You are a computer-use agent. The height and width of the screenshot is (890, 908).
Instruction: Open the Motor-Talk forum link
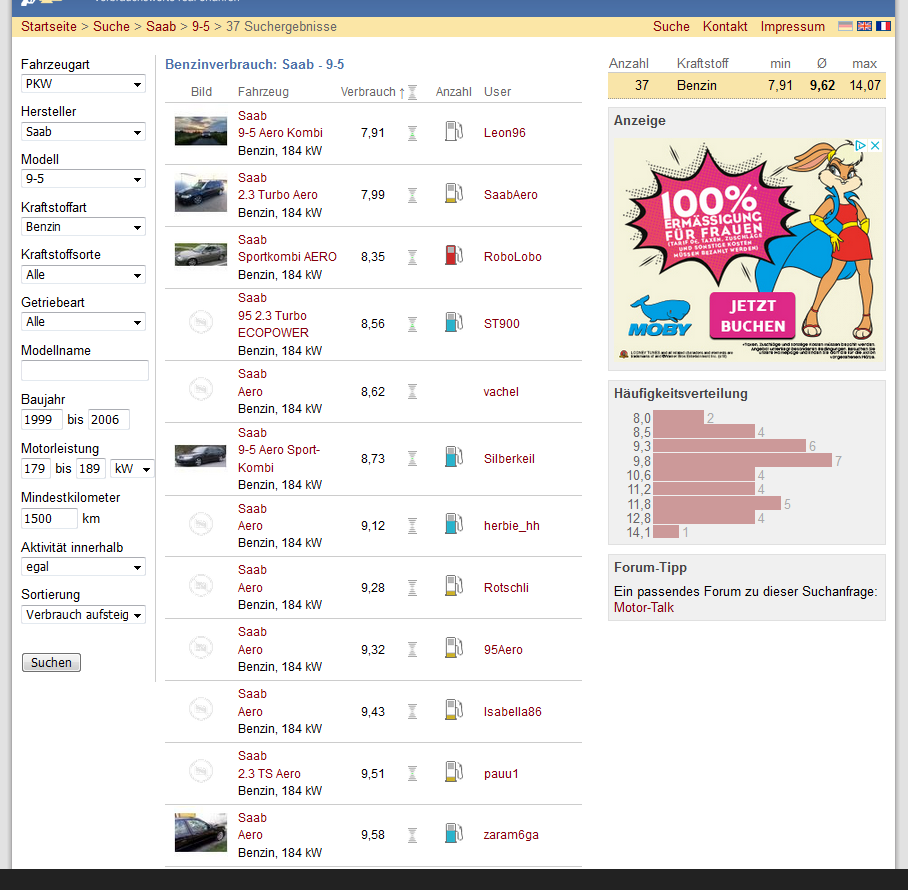644,607
